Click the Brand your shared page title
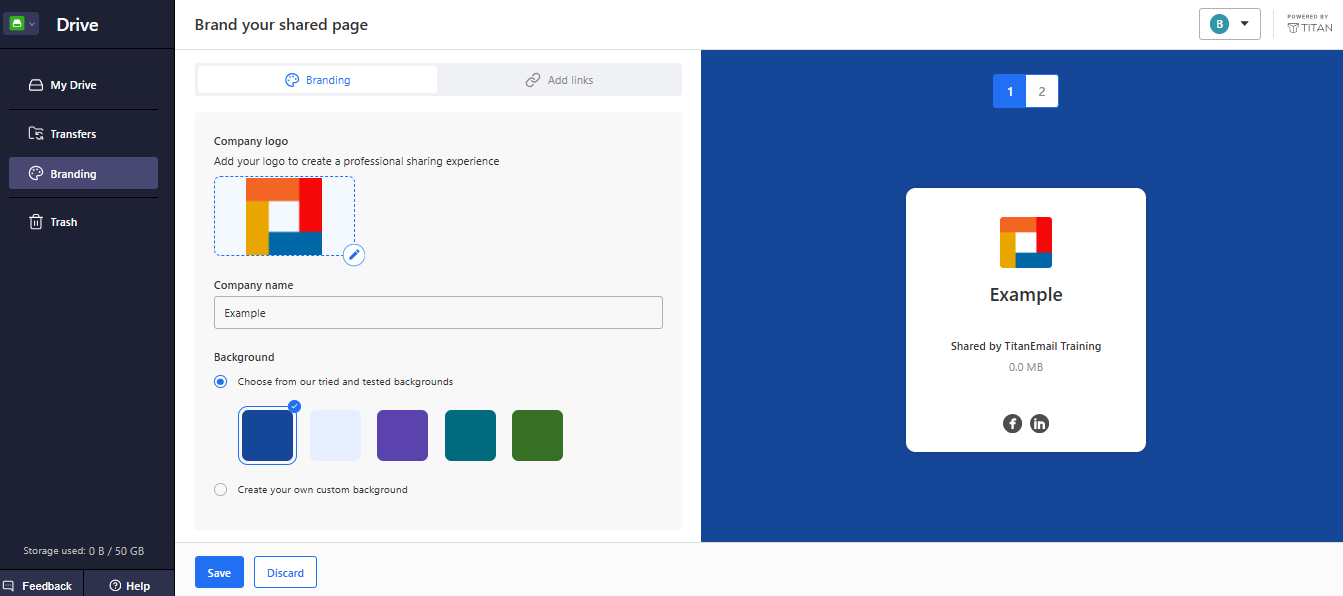The height and width of the screenshot is (596, 1343). click(281, 25)
